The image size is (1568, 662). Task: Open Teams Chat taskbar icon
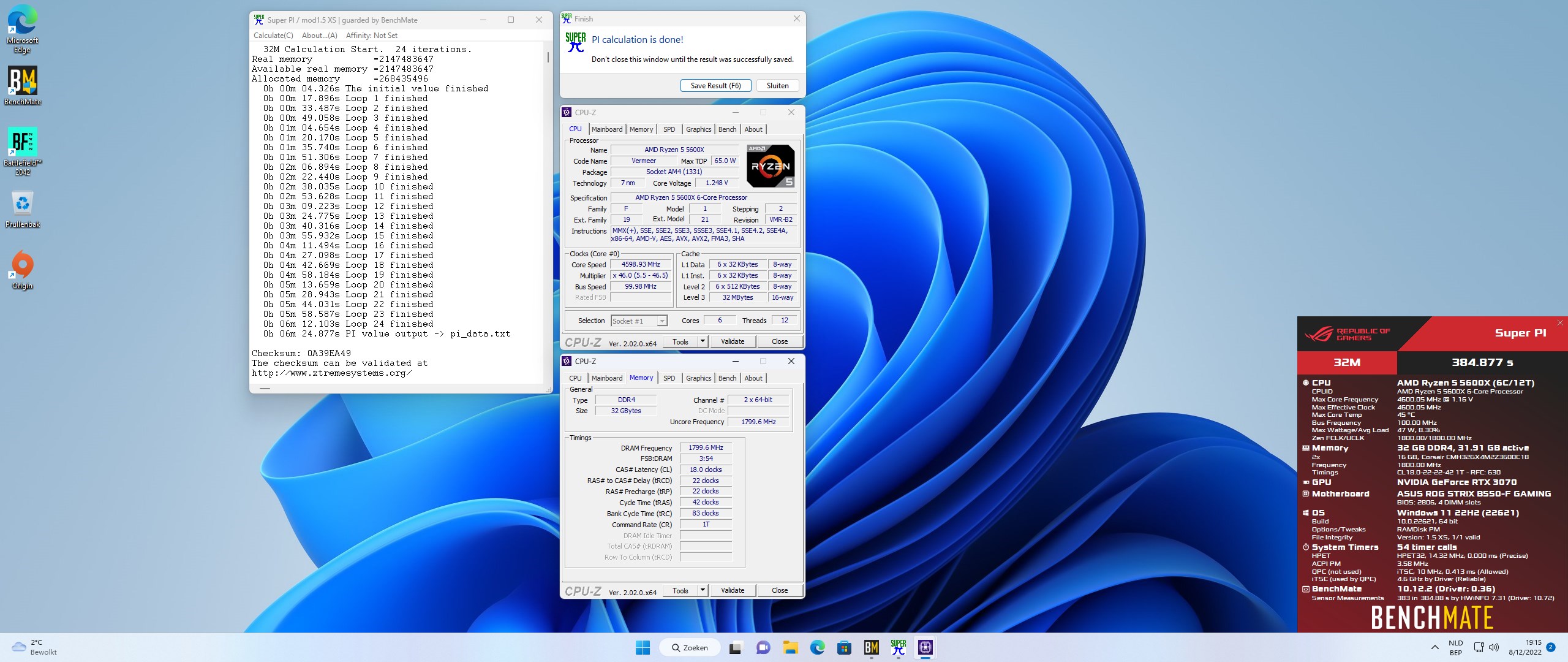[x=763, y=647]
